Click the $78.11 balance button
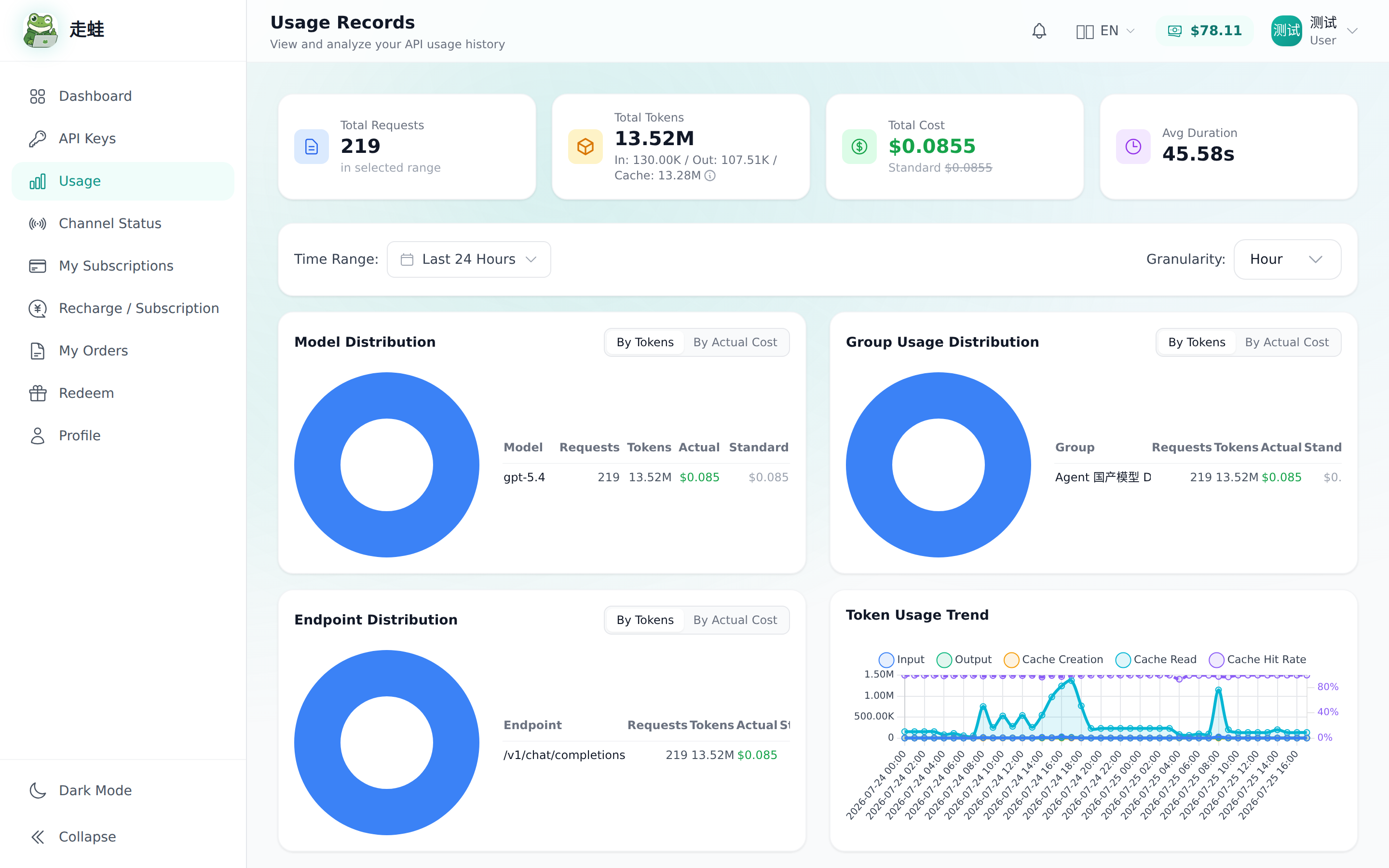Image resolution: width=1389 pixels, height=868 pixels. pyautogui.click(x=1204, y=30)
